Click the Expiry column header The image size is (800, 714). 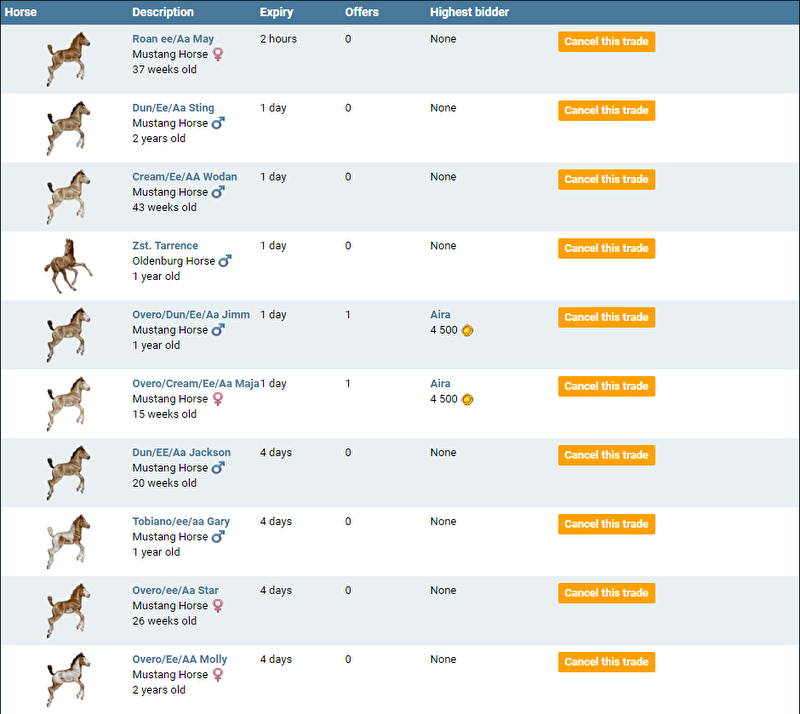[x=277, y=12]
